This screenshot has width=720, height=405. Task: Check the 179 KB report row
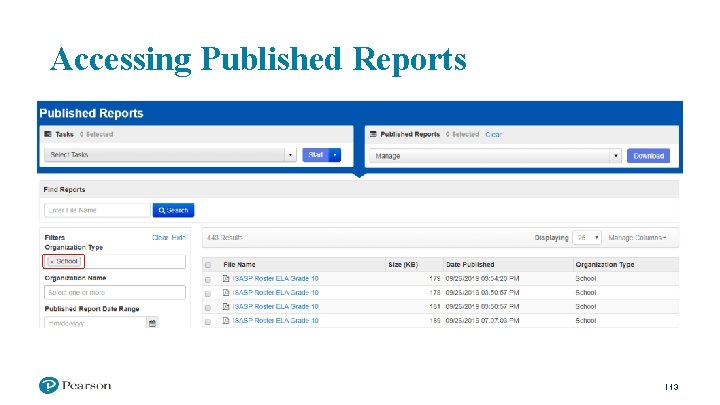click(x=208, y=280)
